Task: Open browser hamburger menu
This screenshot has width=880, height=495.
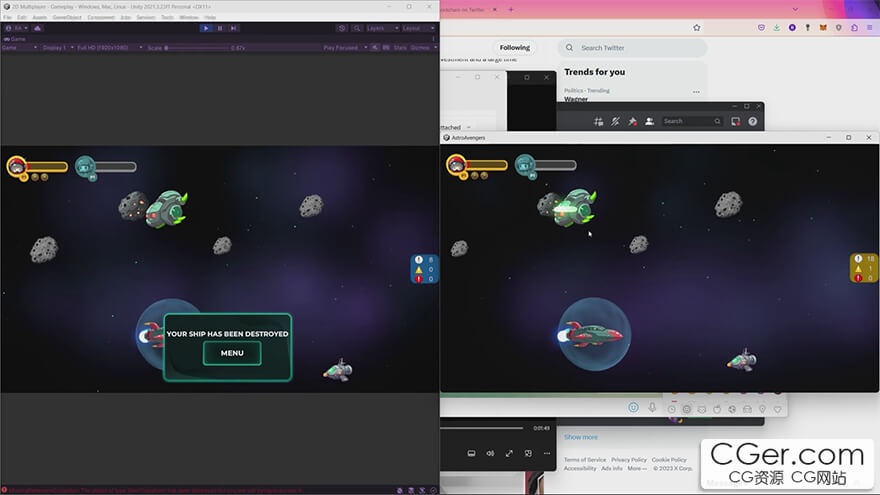Action: [870, 28]
